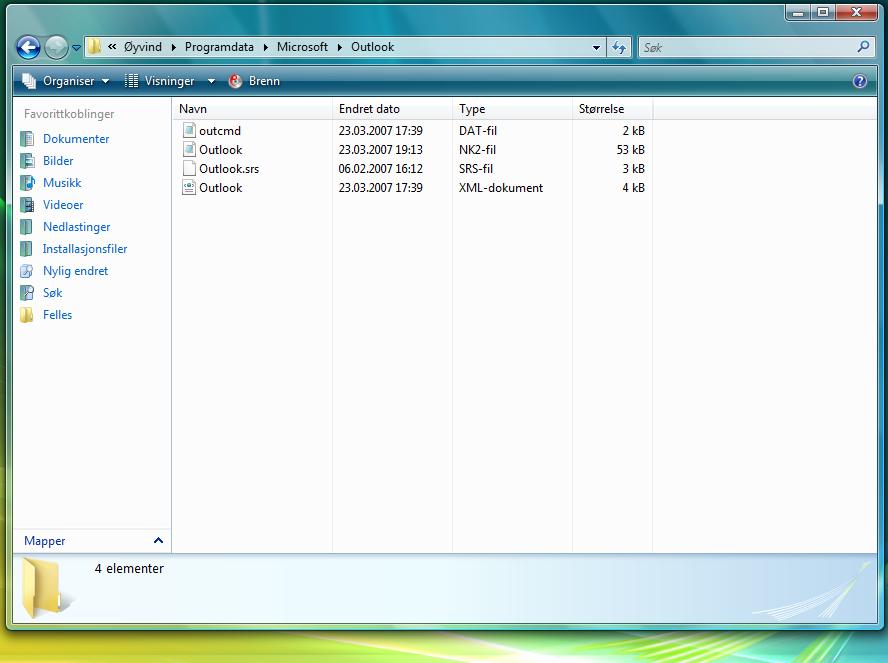Click the magnifier search icon
Viewport: 888px width, 663px height.
863,47
